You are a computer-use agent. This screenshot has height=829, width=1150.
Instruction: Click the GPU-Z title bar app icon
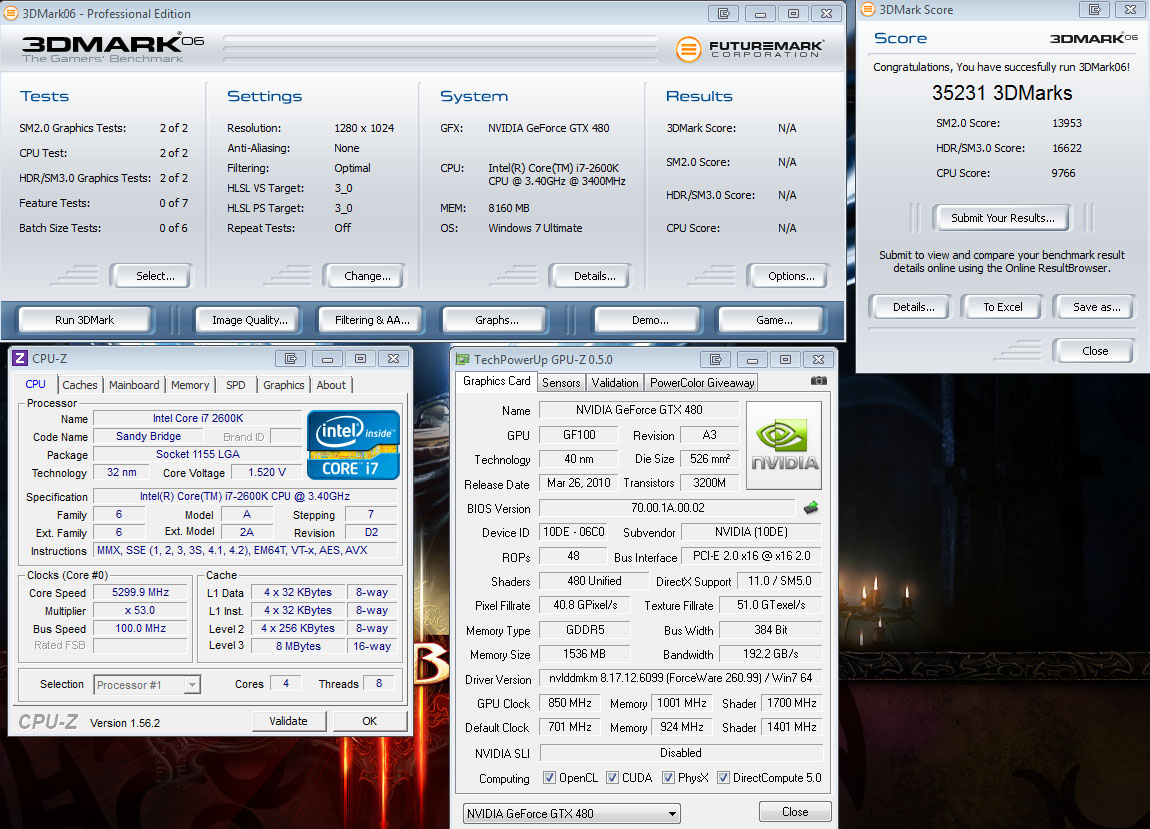(462, 359)
